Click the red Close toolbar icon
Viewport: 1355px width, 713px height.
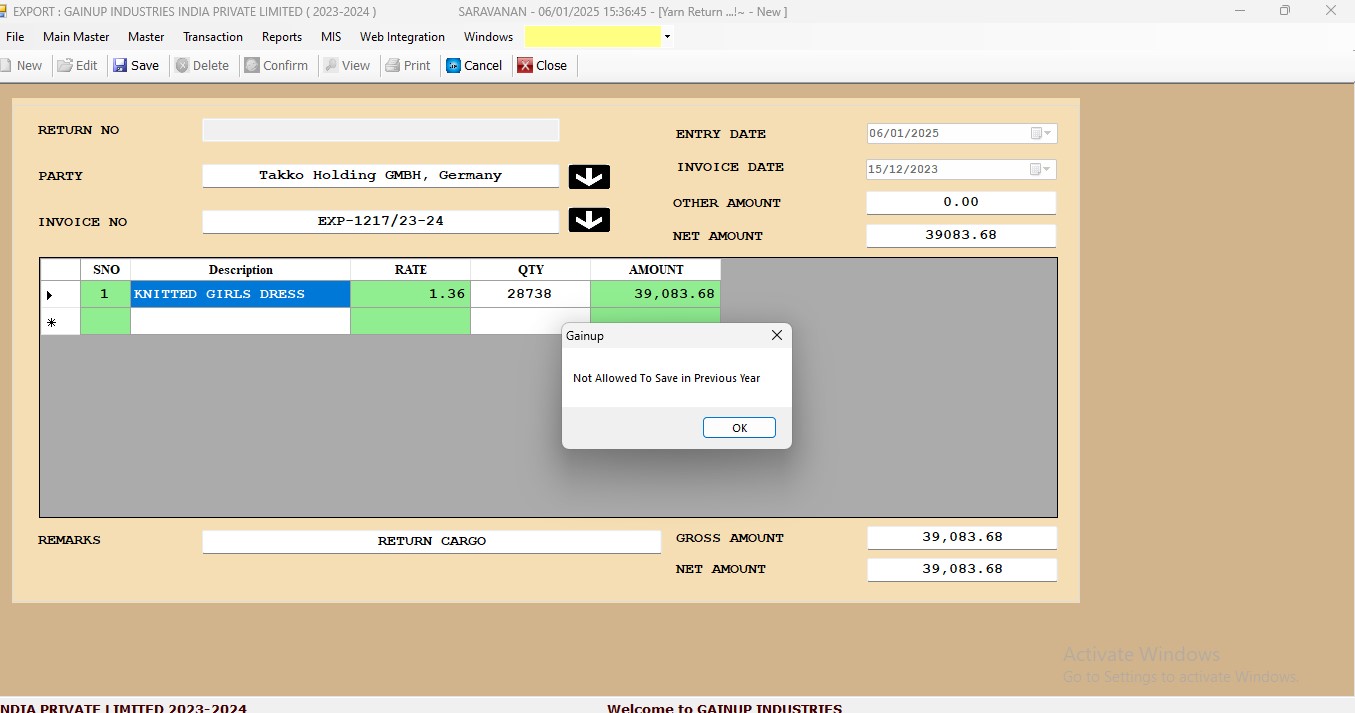click(x=525, y=66)
